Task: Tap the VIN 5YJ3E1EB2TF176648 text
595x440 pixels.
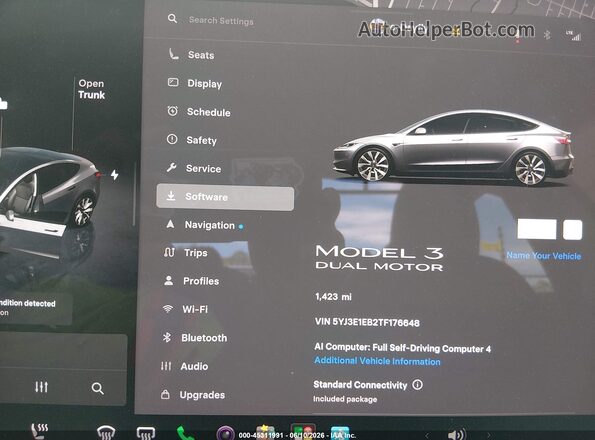Action: click(x=367, y=322)
